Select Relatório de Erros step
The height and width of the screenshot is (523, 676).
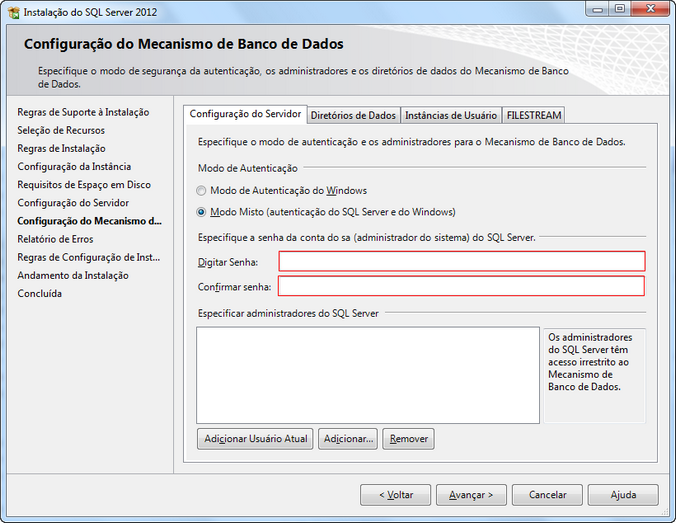55,239
